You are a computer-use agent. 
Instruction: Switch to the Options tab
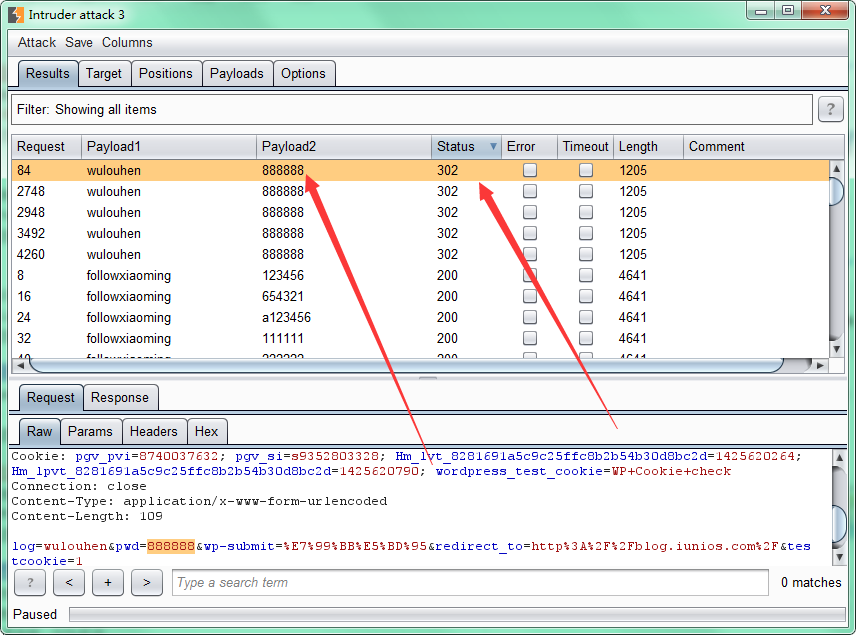(303, 74)
